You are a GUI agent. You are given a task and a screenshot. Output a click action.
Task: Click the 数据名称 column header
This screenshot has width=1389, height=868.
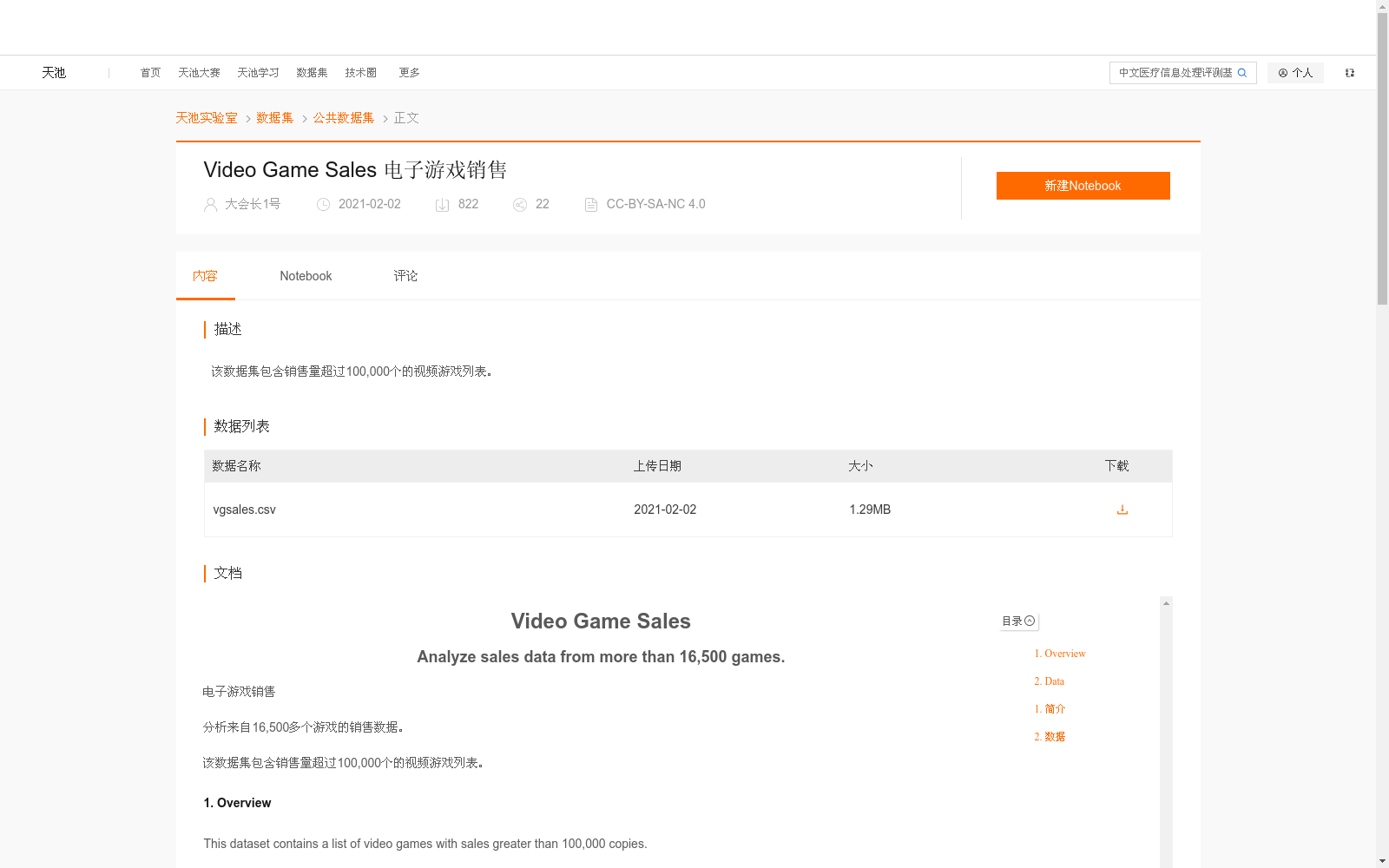coord(236,466)
